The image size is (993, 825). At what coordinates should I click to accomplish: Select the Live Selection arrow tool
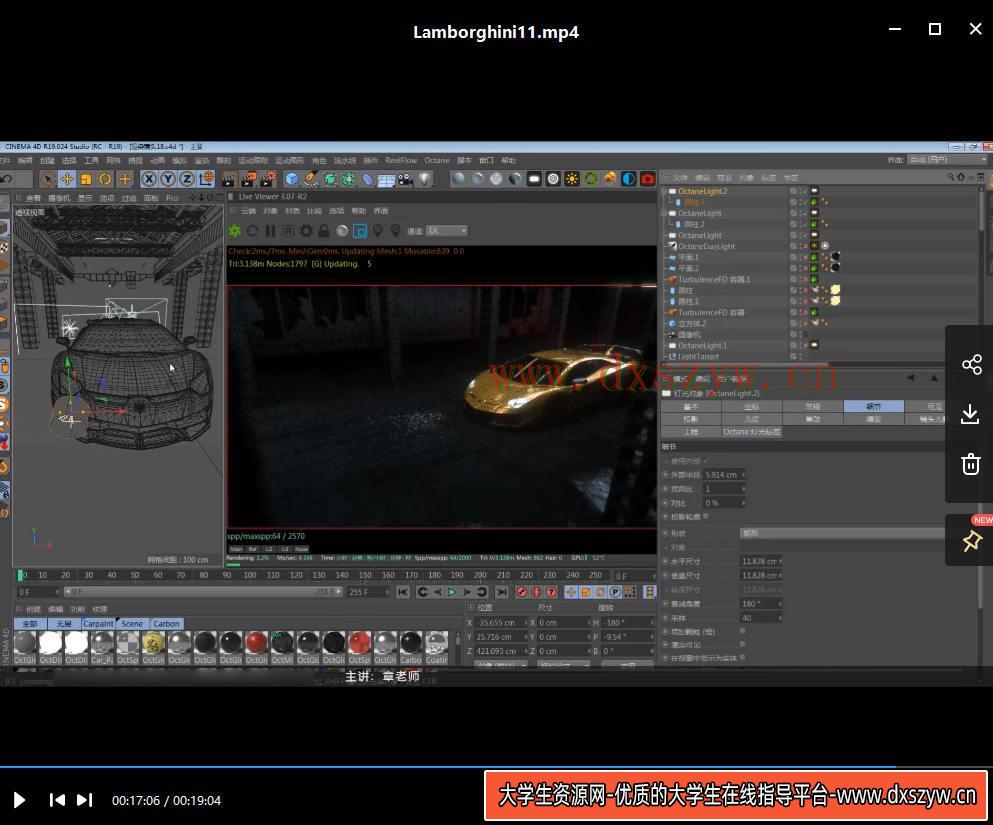point(47,179)
